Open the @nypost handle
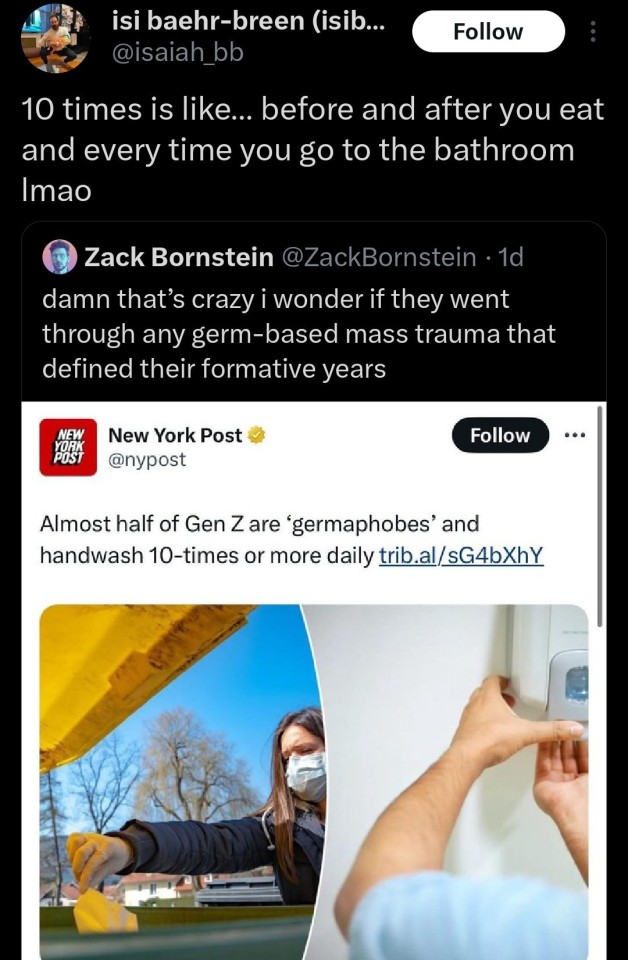This screenshot has width=628, height=960. tap(146, 459)
